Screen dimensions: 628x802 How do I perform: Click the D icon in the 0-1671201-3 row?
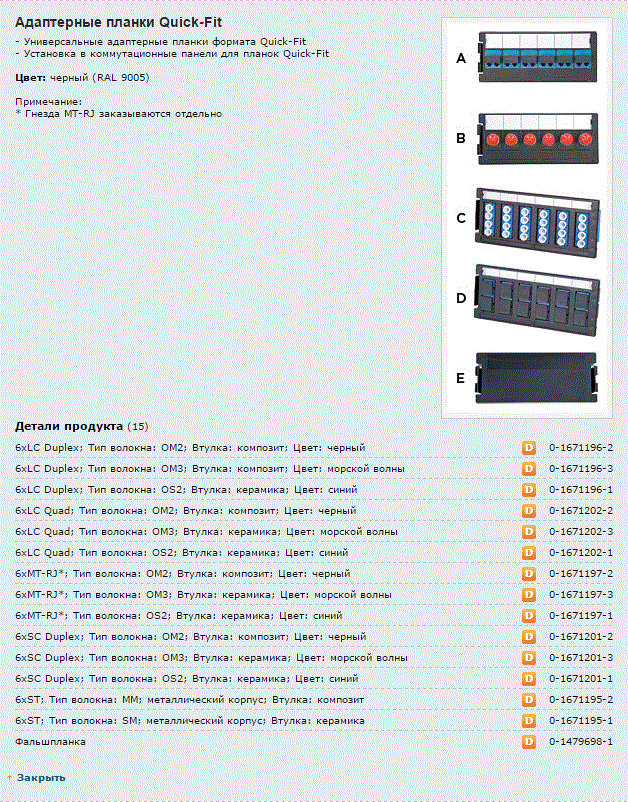529,658
